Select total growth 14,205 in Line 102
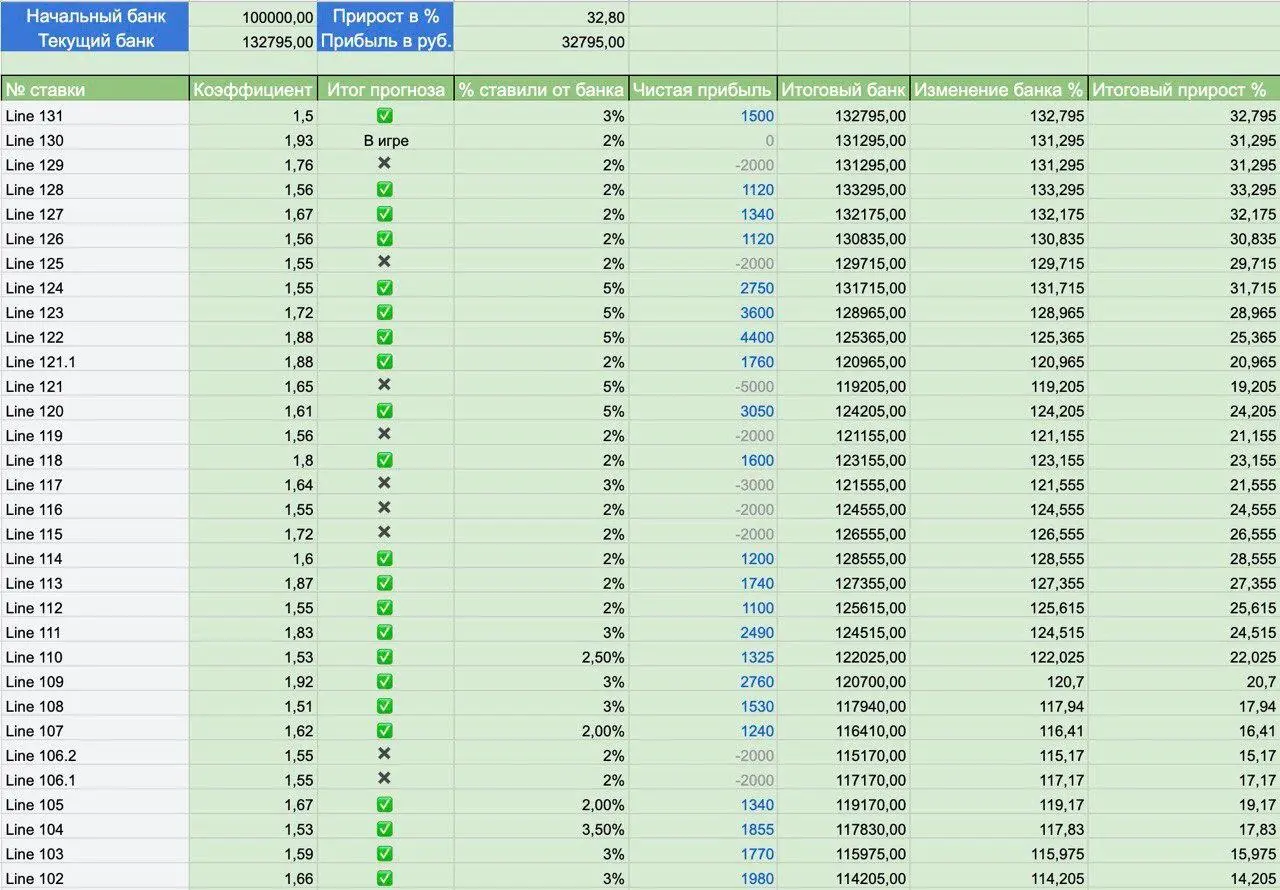The image size is (1280, 890). 1254,879
